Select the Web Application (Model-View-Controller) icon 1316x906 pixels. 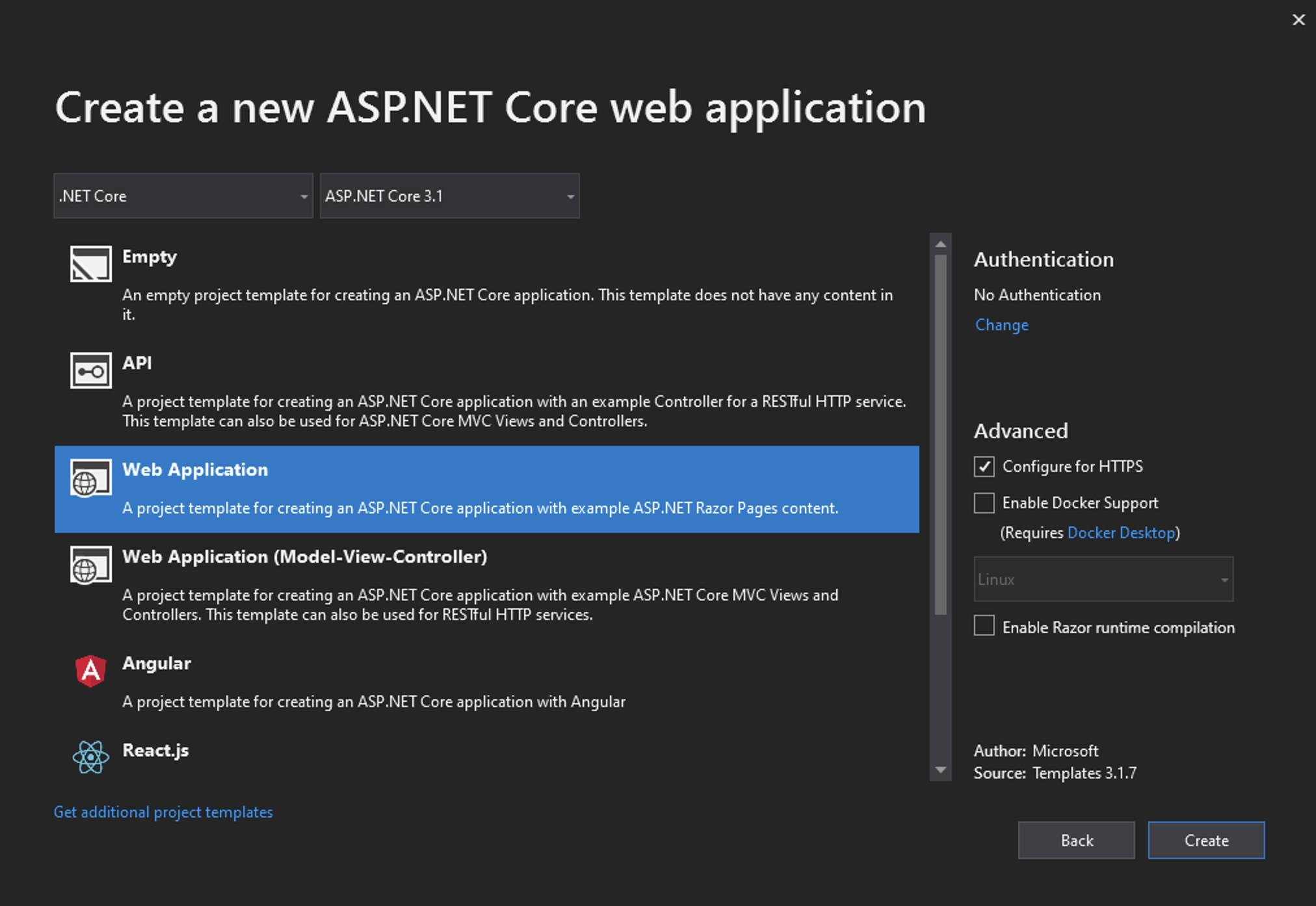point(90,565)
